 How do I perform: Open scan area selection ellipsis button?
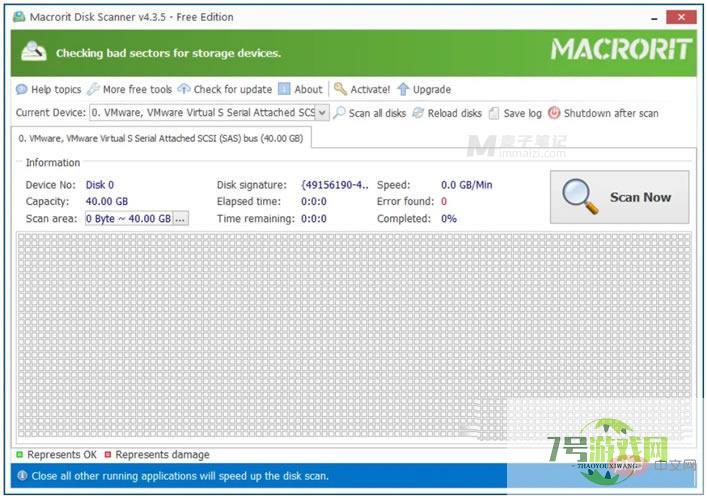tap(180, 219)
